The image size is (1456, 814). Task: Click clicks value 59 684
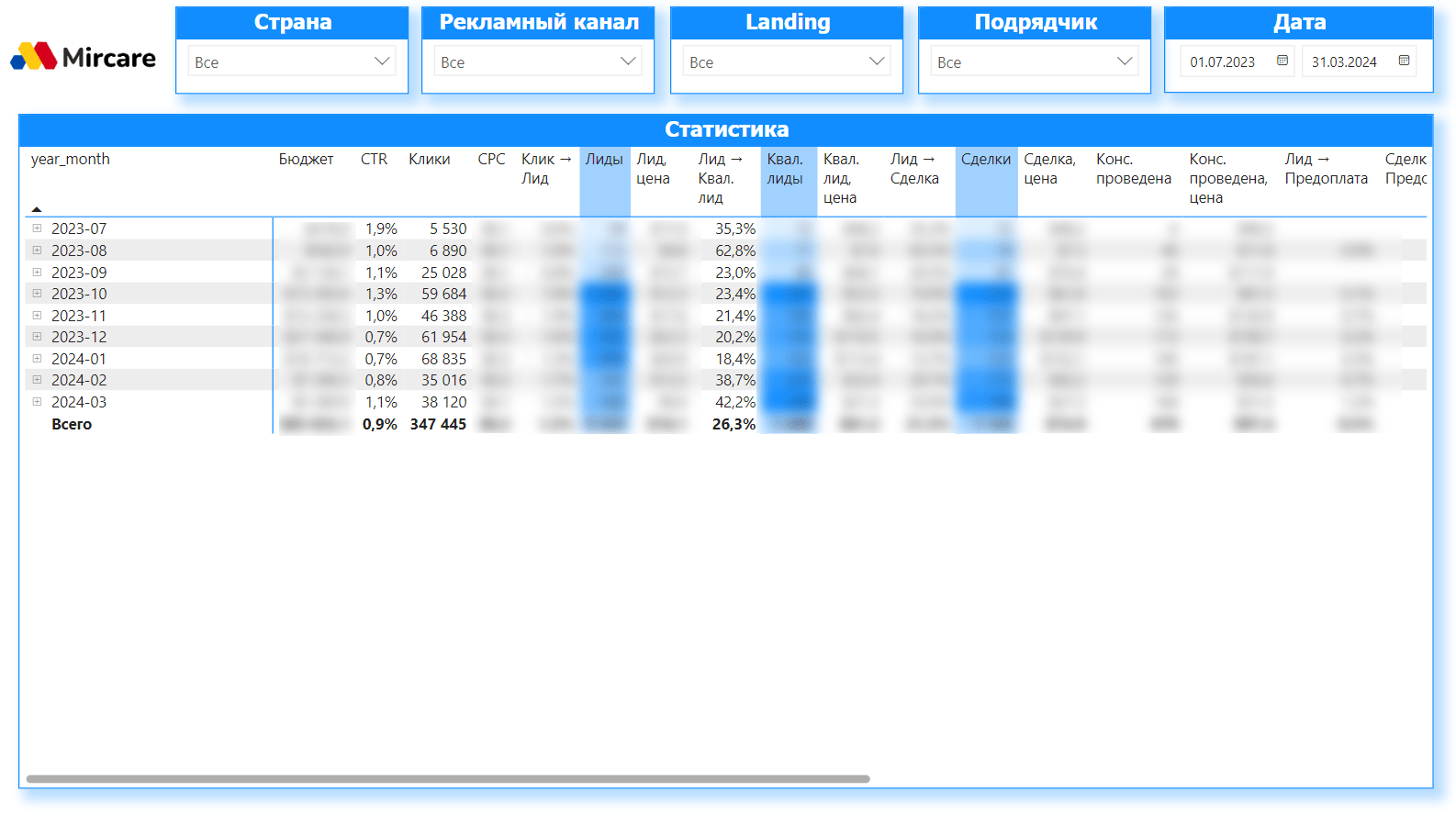pyautogui.click(x=444, y=294)
